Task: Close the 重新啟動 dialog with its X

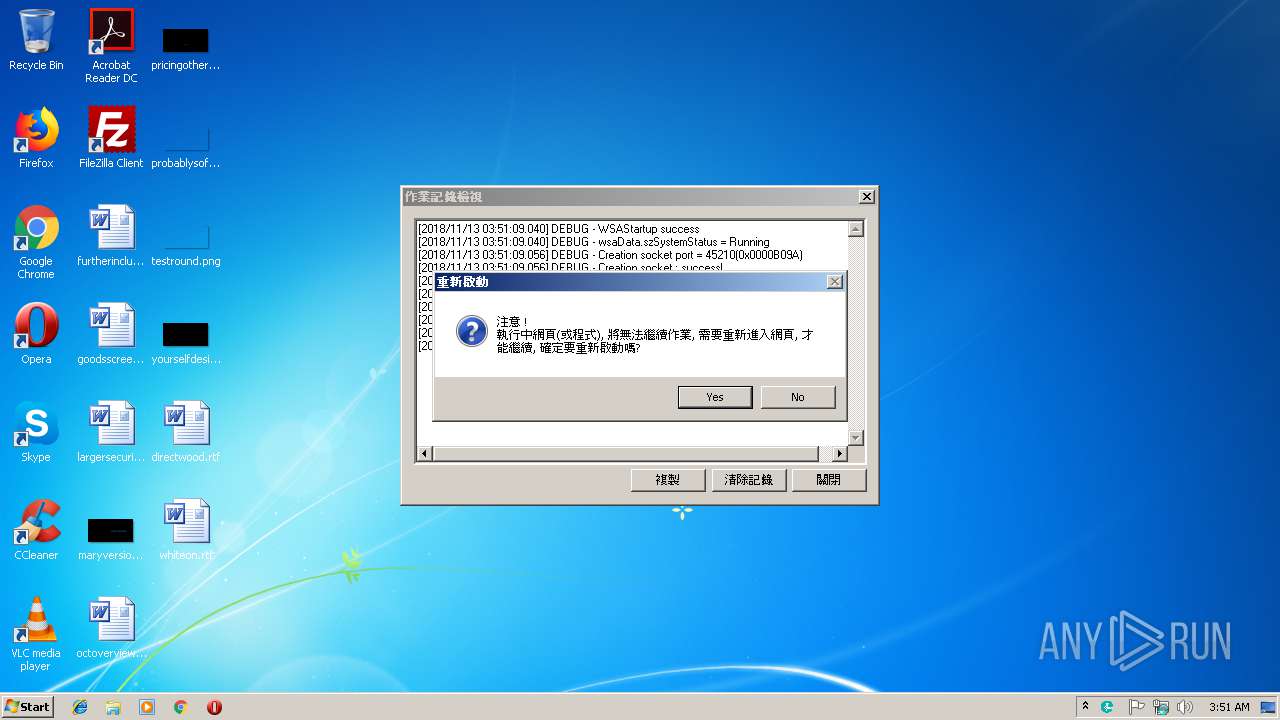Action: [x=834, y=282]
